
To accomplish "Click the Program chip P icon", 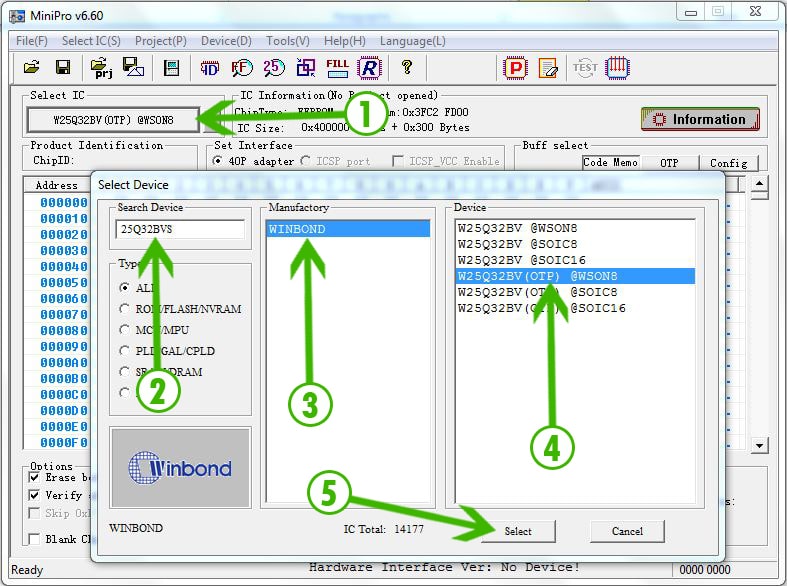I will click(x=515, y=68).
